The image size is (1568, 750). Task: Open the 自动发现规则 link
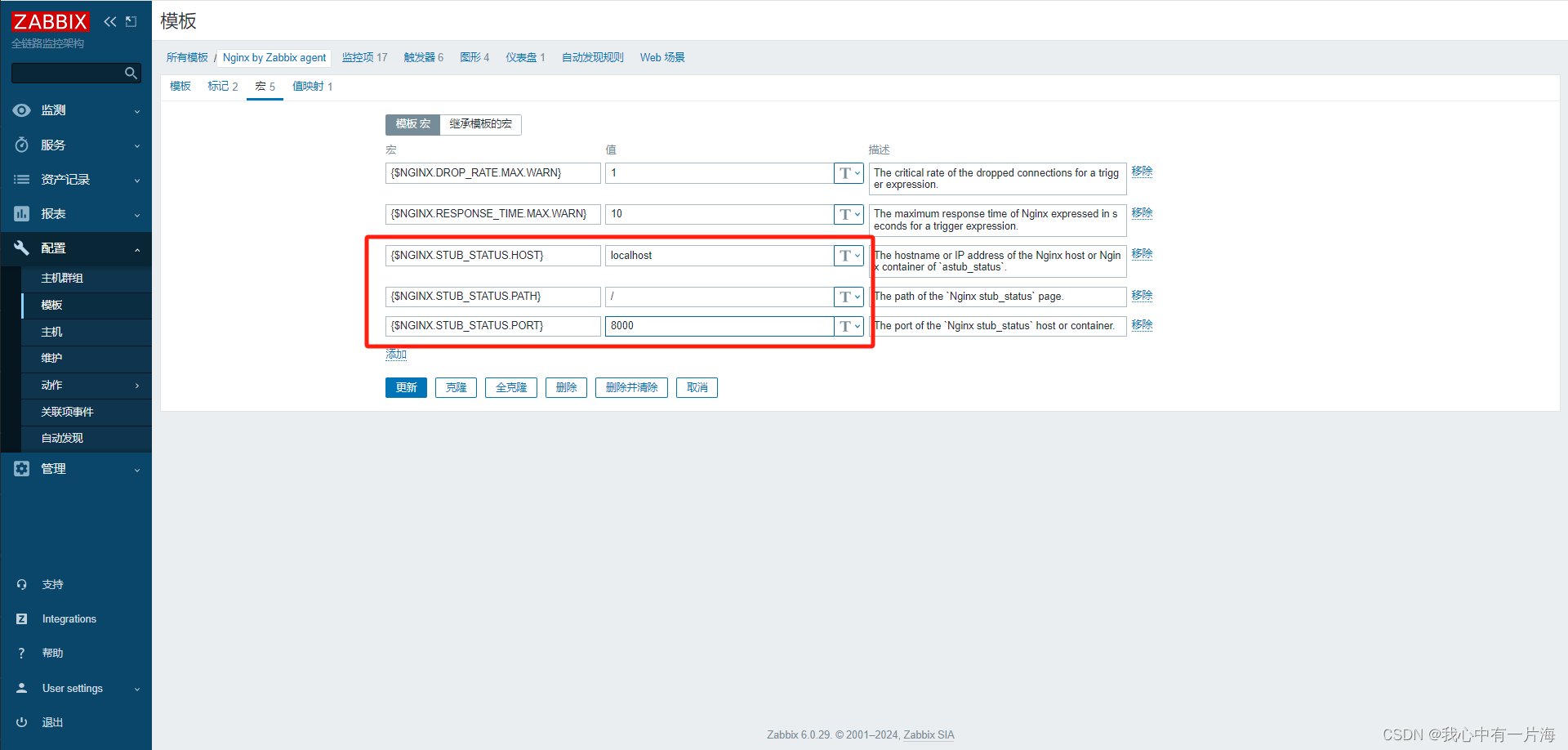592,57
